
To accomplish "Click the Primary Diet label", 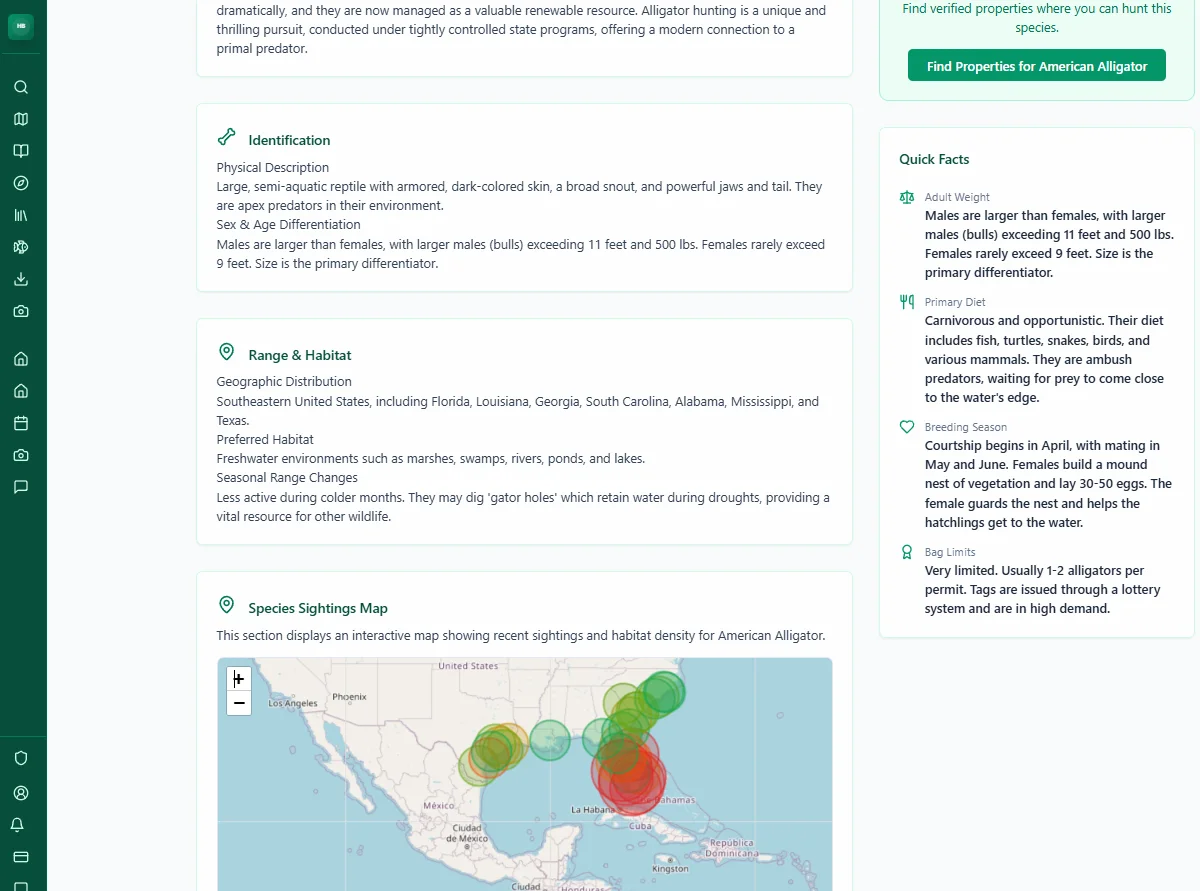I will click(x=955, y=302).
